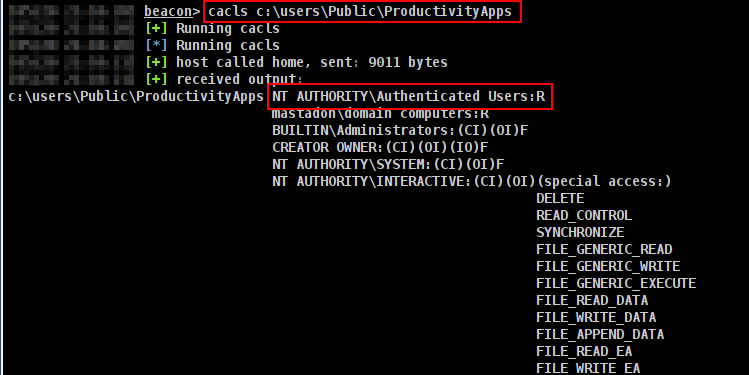Select the Authenticated Users:R entry
Viewport: 749px width, 375px height.
[x=410, y=96]
